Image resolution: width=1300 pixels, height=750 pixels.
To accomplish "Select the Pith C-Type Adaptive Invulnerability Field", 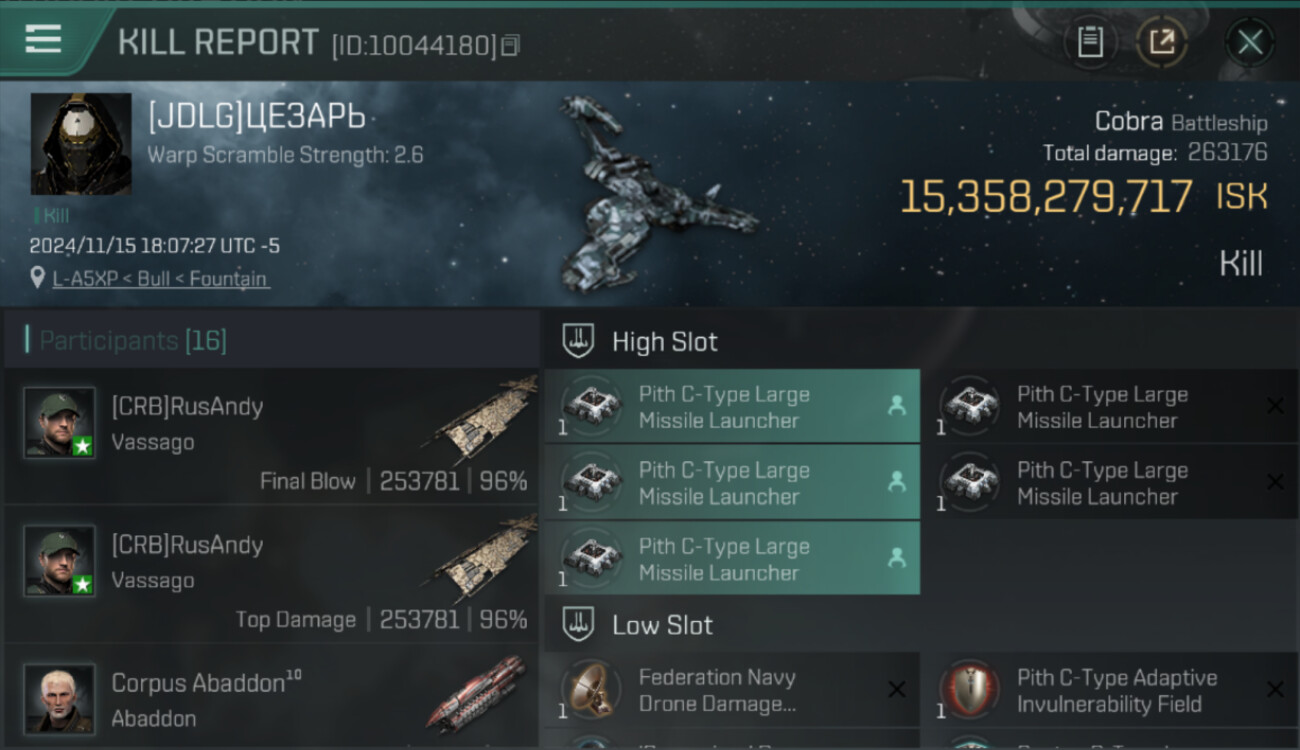I will tap(1108, 690).
